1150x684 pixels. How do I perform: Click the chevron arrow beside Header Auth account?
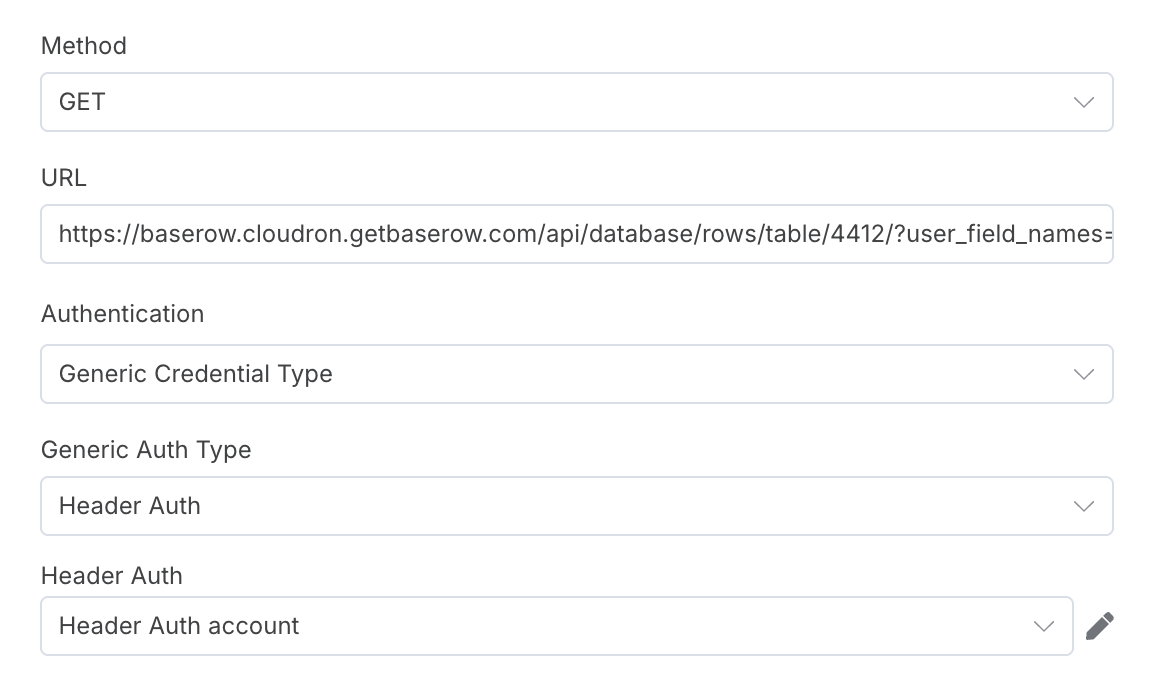[1044, 626]
